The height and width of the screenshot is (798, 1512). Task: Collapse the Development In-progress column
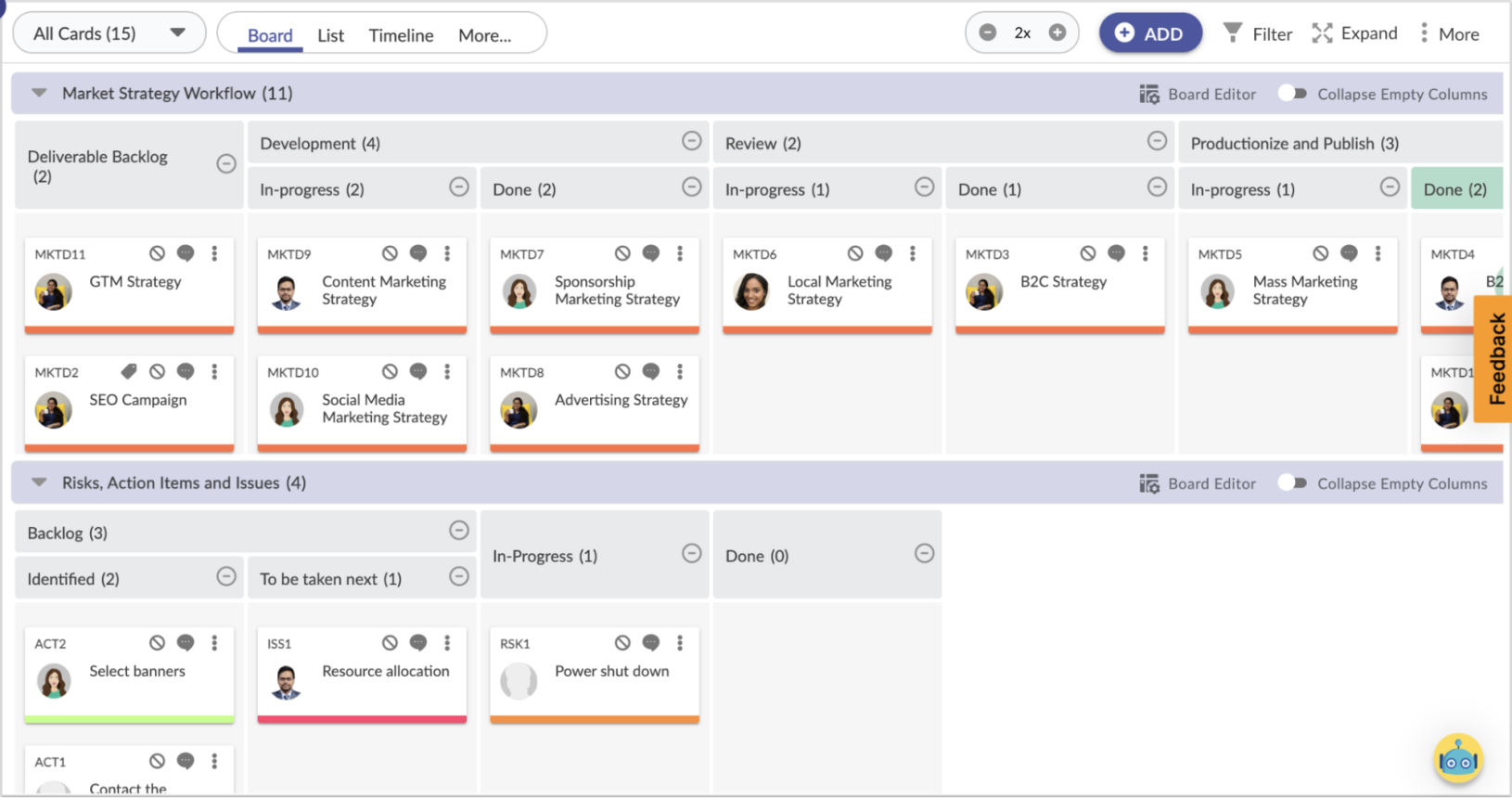[458, 187]
